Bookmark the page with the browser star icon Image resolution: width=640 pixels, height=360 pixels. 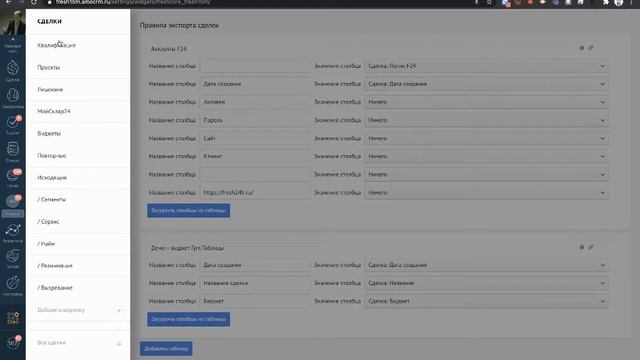(x=489, y=2)
